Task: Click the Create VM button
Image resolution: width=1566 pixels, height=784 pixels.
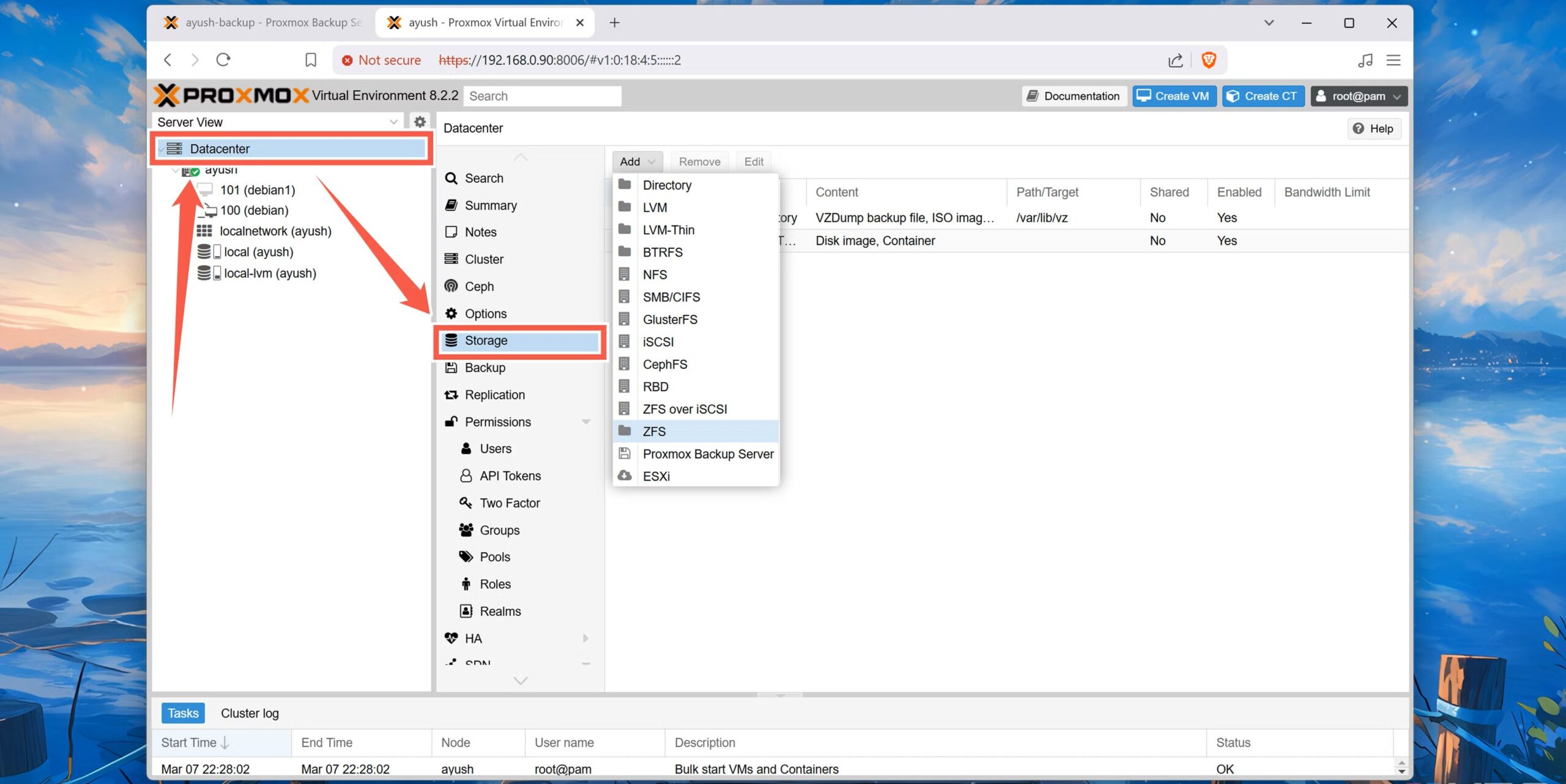Action: pos(1174,96)
